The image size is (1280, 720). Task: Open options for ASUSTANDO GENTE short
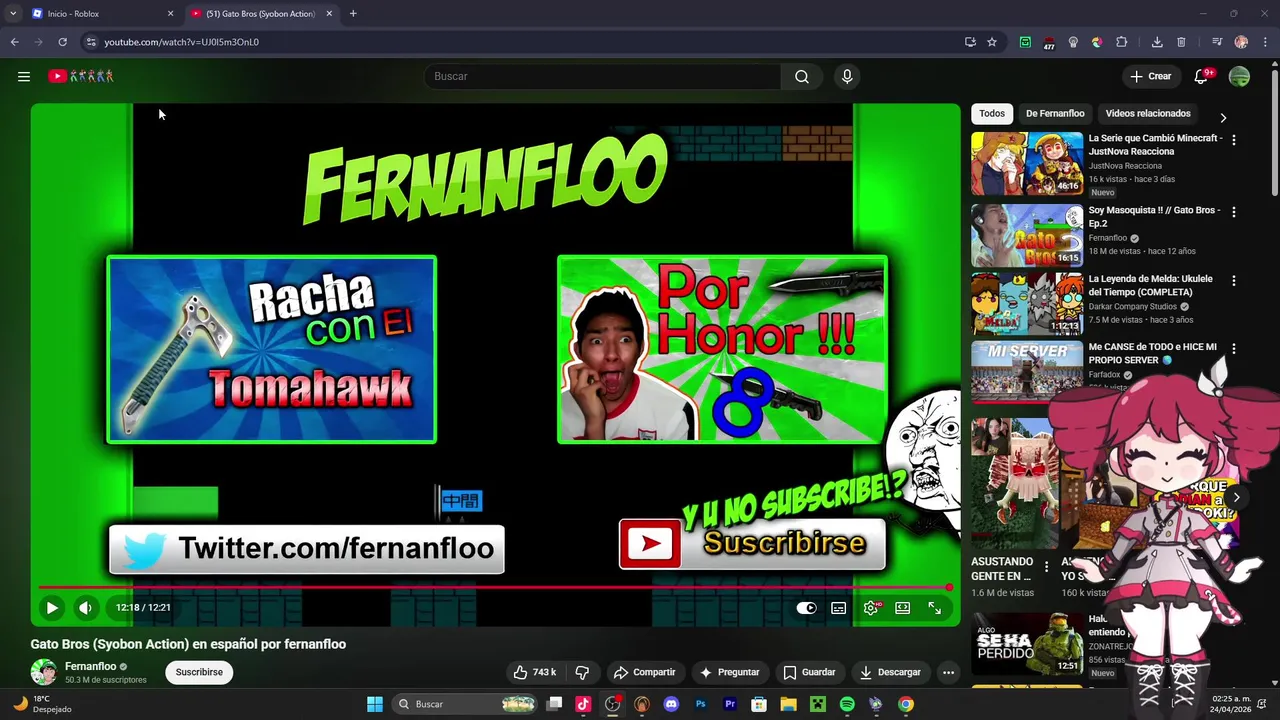point(1046,567)
